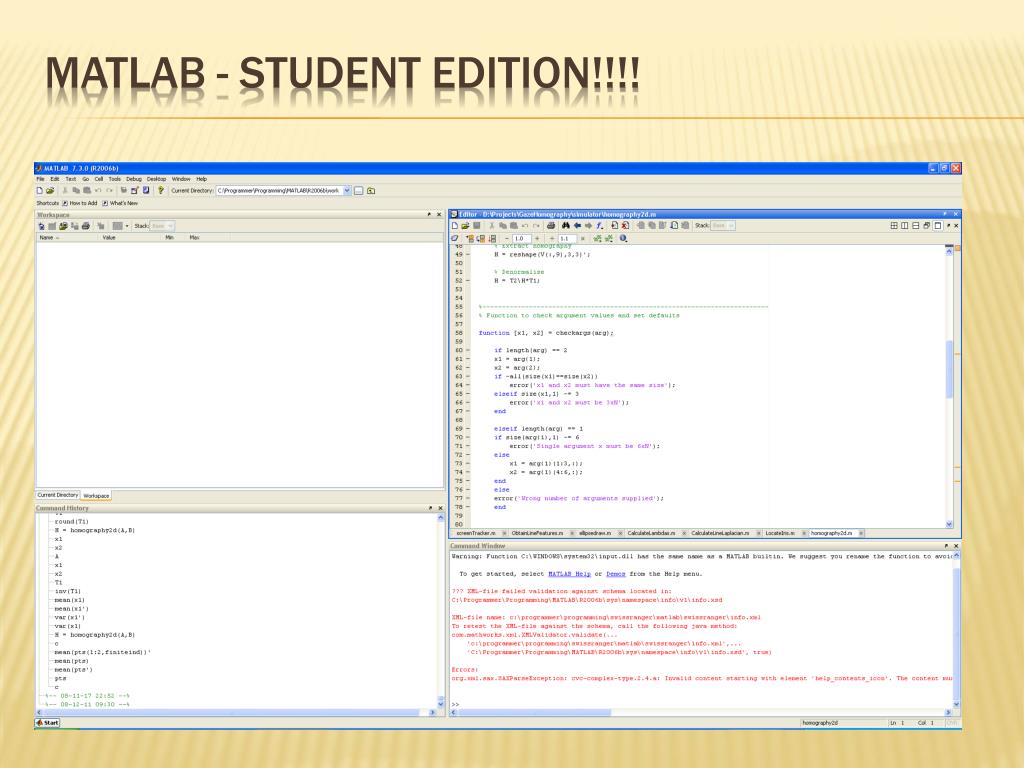The image size is (1024, 768).
Task: Click the Print icon in Workspace toolbar
Action: point(86,226)
